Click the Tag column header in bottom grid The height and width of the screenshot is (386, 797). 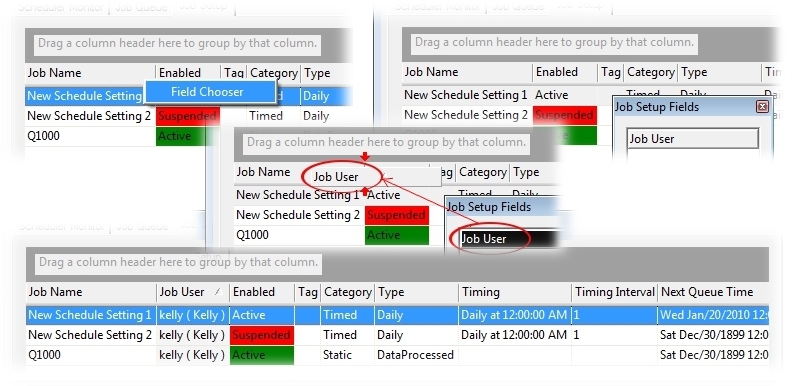coord(308,292)
